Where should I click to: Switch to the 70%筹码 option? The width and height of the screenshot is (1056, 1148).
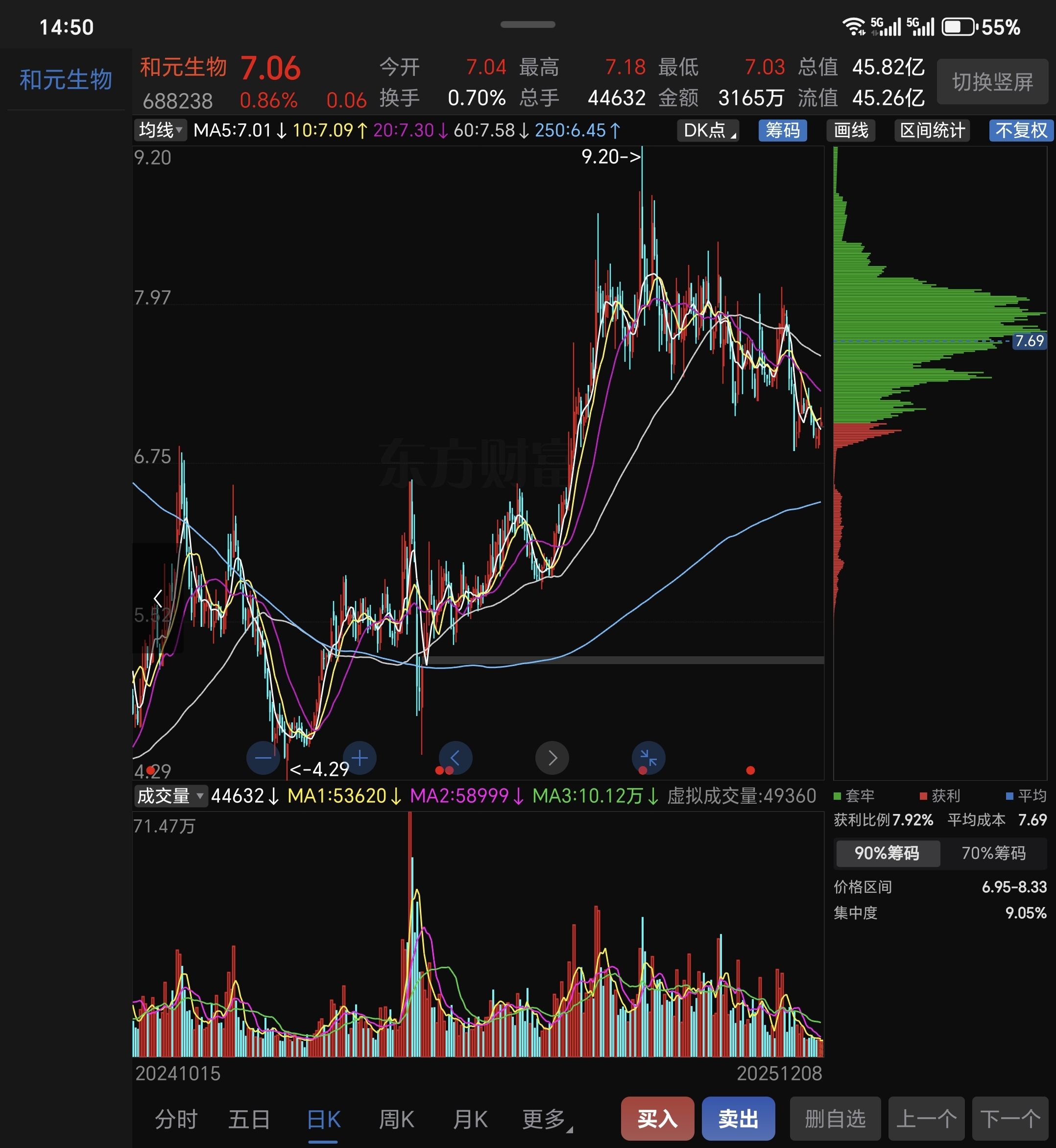pyautogui.click(x=993, y=853)
